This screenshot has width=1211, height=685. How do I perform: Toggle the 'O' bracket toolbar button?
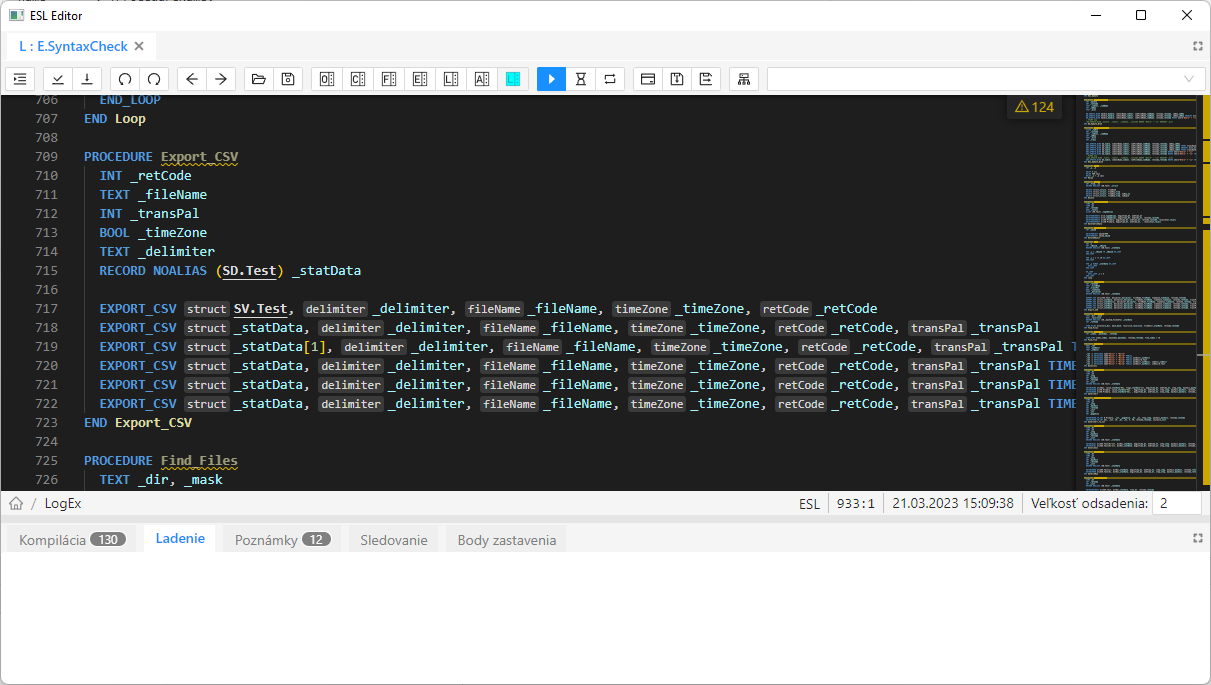coord(326,79)
